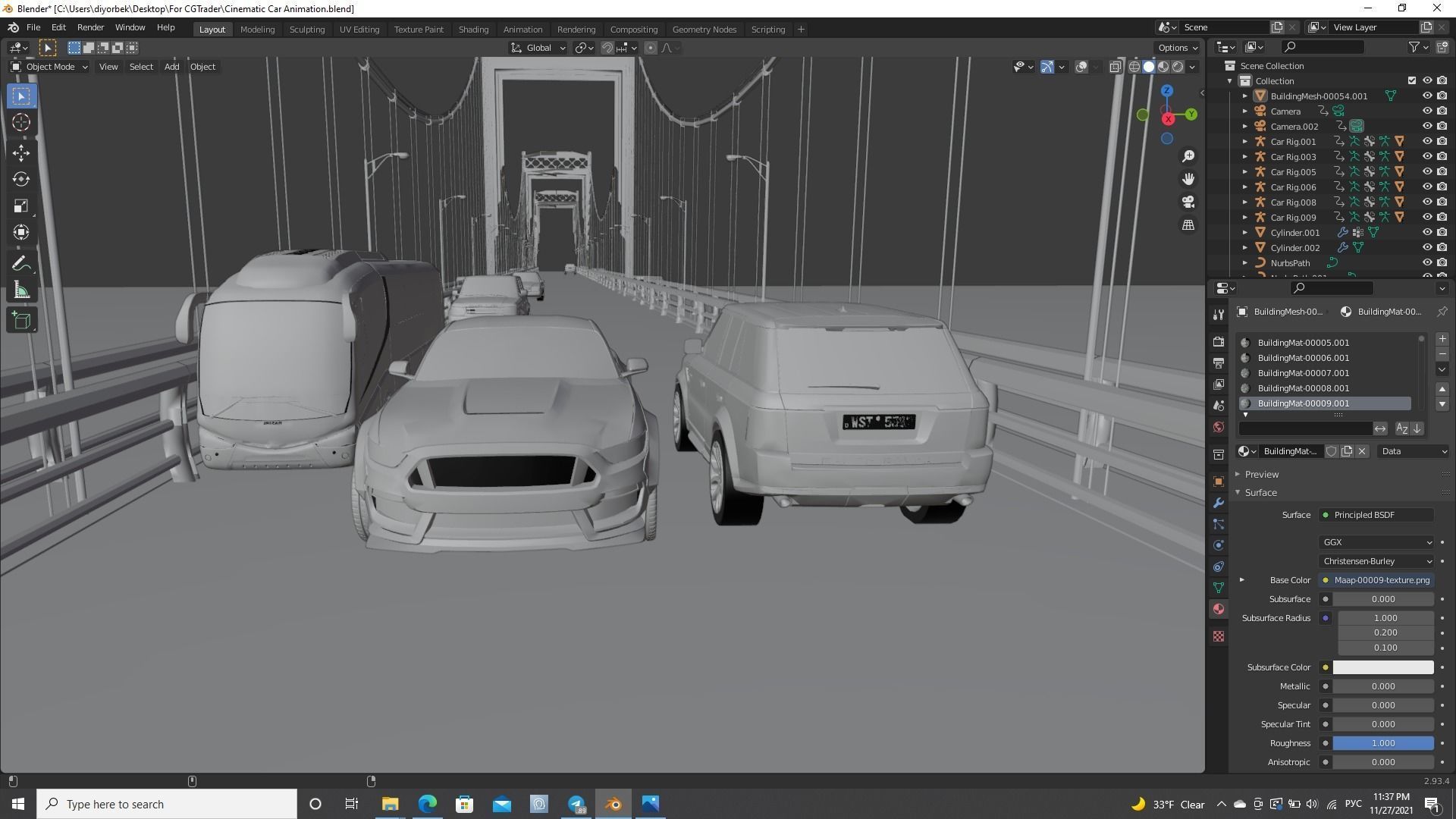This screenshot has width=1456, height=819.
Task: Uncheck the Collection exclude checkbox
Action: 1411,81
